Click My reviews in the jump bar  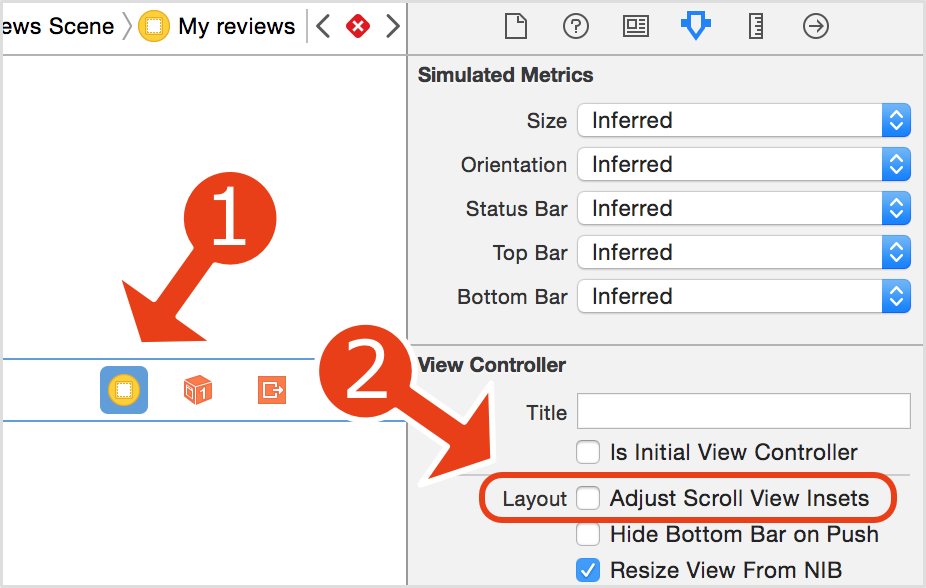pyautogui.click(x=236, y=27)
